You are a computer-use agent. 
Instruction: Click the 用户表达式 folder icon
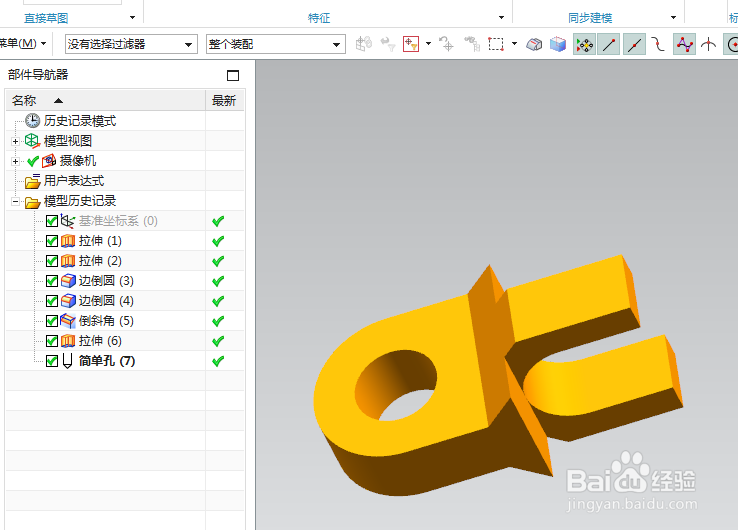[32, 181]
